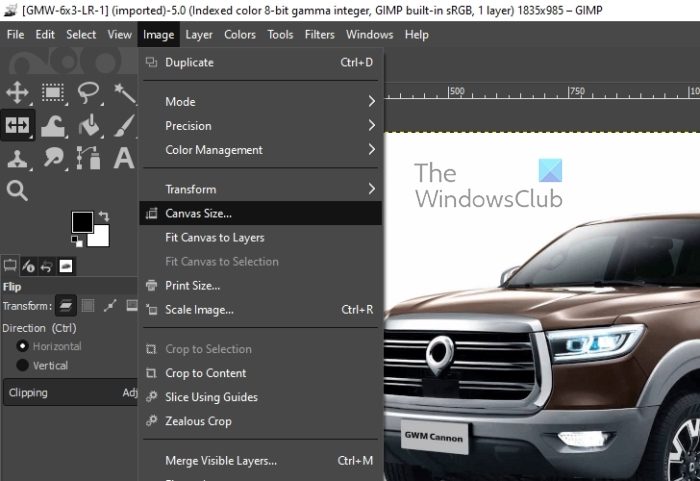Select the Zoom magnifier tool
700x481 pixels.
click(x=17, y=191)
